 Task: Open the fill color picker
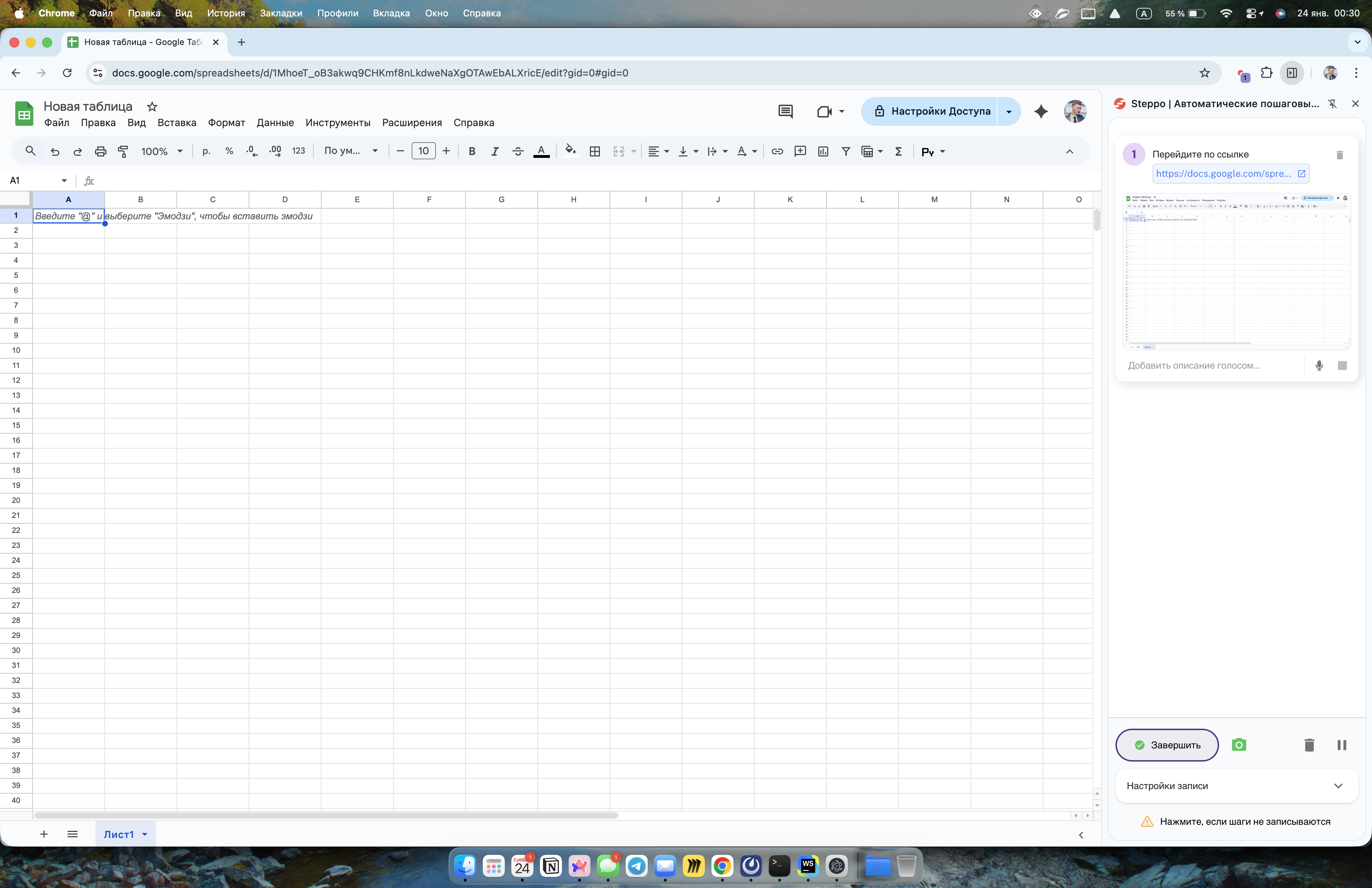click(x=570, y=151)
